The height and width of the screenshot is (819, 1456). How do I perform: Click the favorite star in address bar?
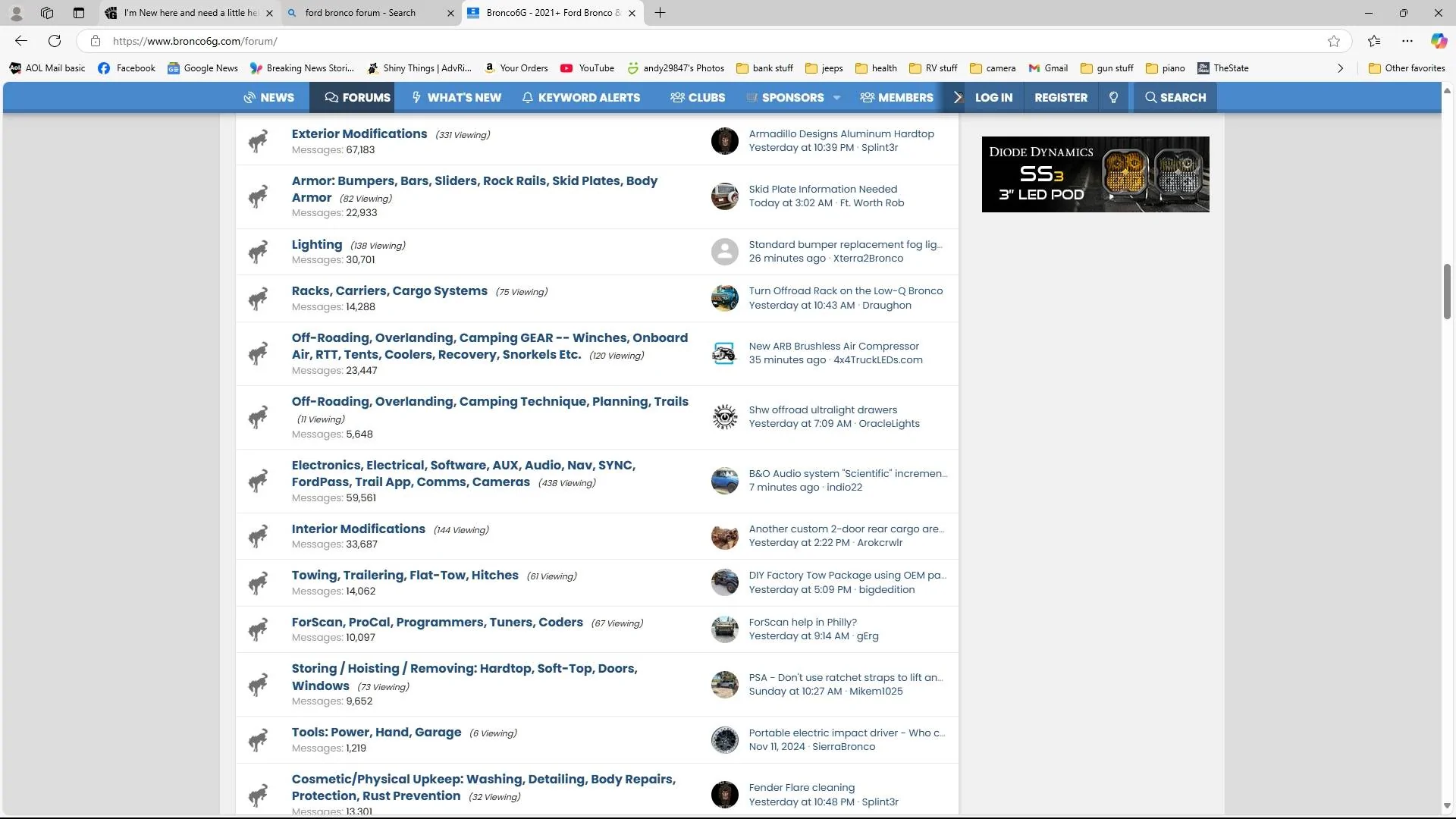(x=1333, y=41)
